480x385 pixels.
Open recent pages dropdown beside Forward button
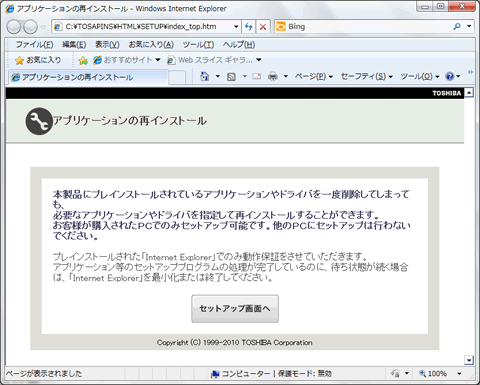43,27
